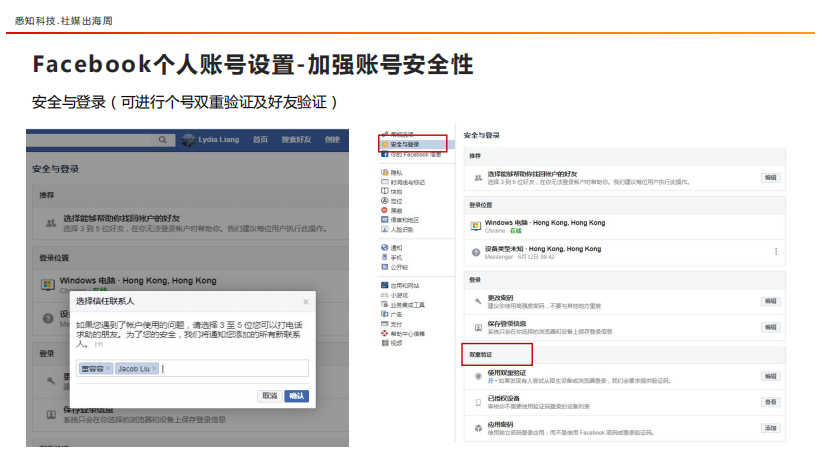Go to 首页 in Facebook top bar
The image size is (830, 458).
[x=260, y=140]
